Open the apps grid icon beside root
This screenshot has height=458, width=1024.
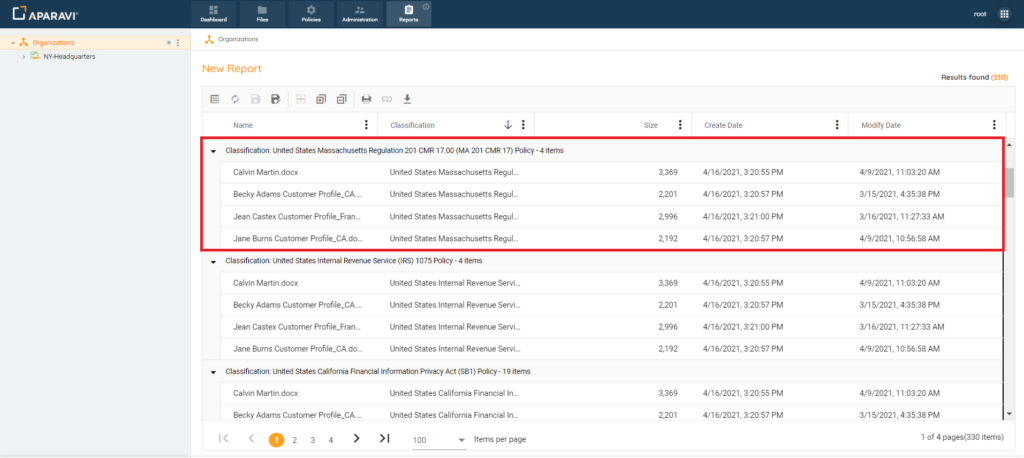pos(1004,14)
